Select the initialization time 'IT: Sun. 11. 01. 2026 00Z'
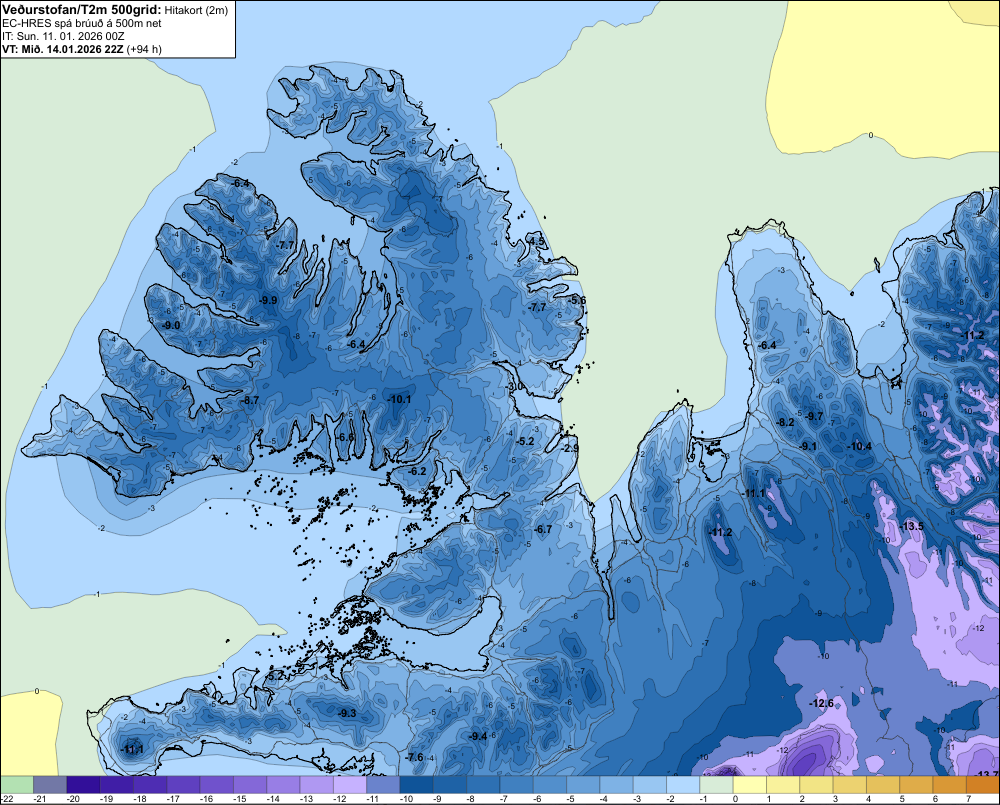The image size is (1000, 805). [x=63, y=36]
